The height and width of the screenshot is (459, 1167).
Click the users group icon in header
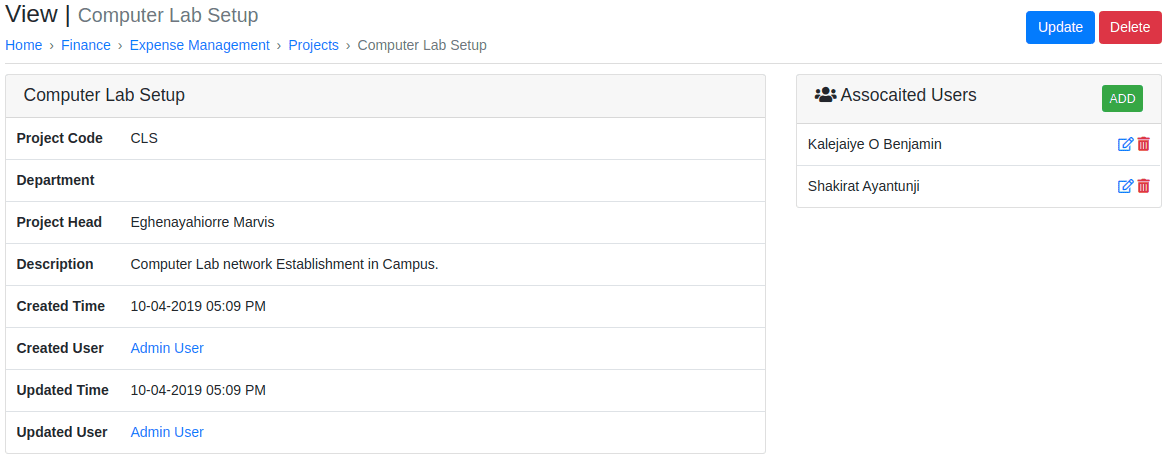tap(825, 95)
